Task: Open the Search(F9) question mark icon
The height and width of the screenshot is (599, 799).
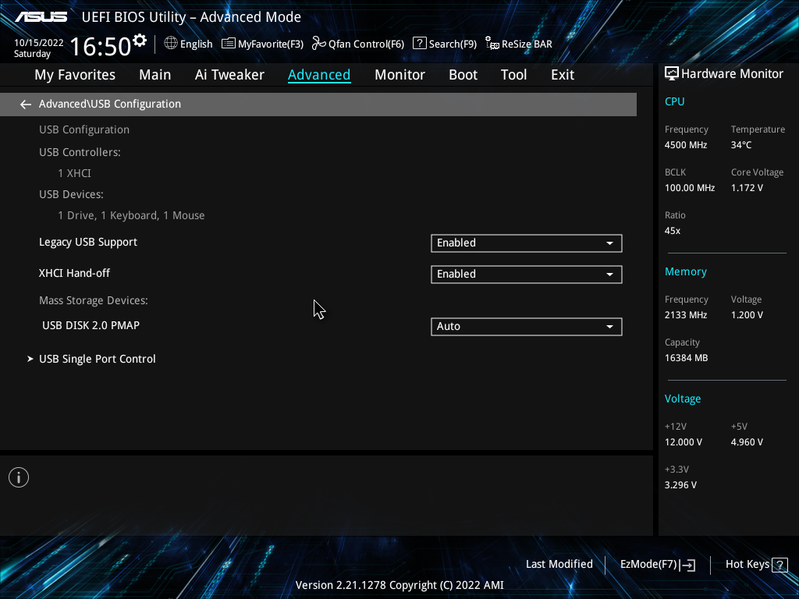Action: tap(419, 43)
